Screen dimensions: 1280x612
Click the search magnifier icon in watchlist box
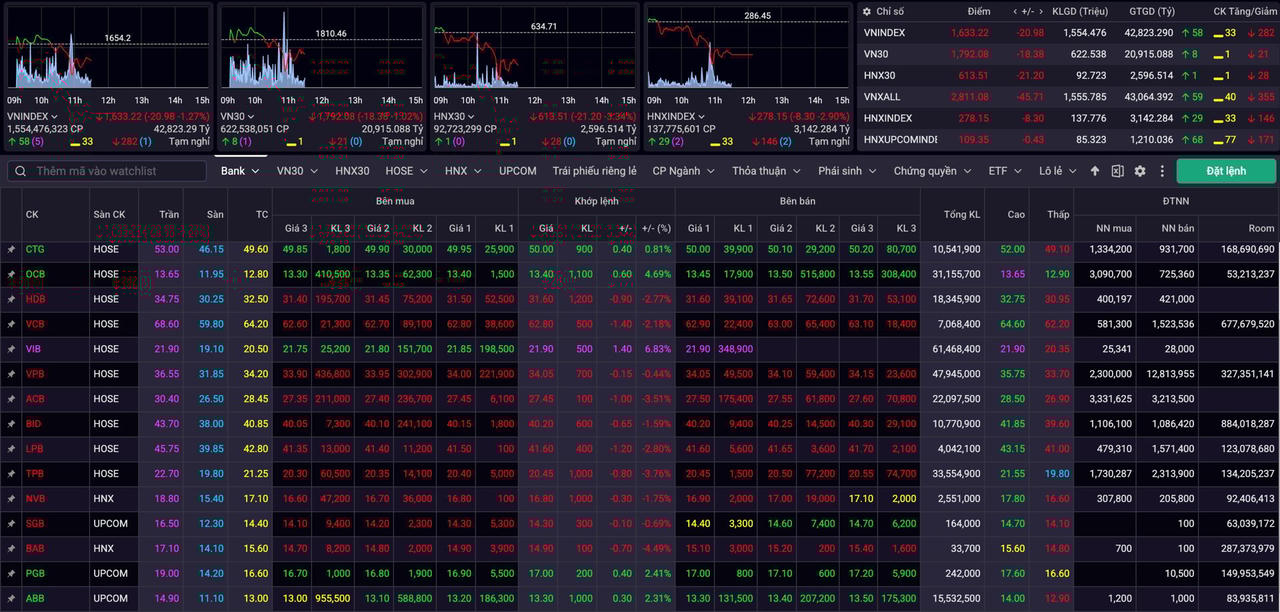point(21,171)
